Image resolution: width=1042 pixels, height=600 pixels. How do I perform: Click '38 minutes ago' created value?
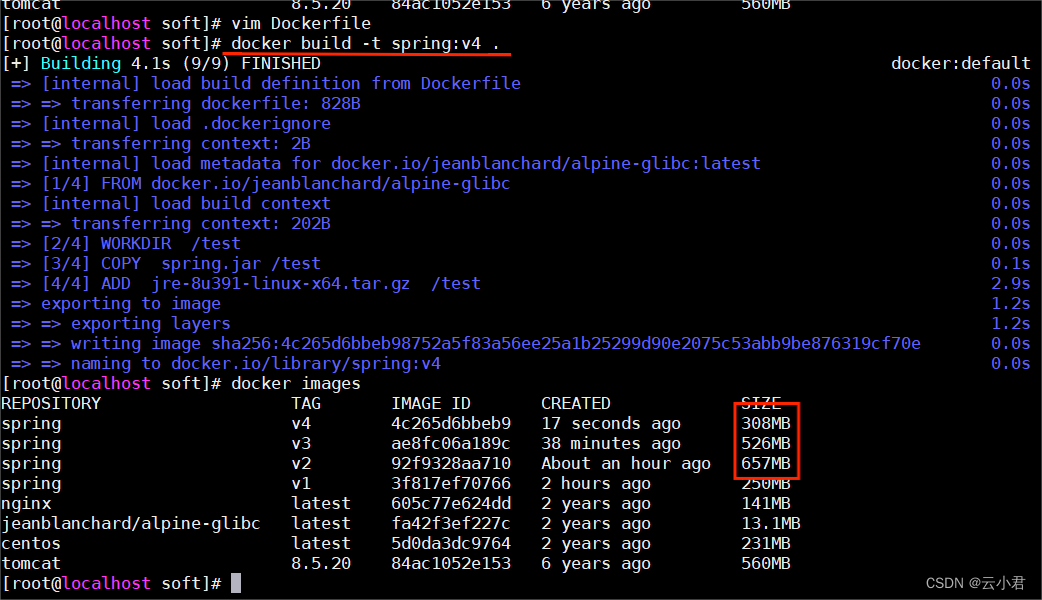pos(611,444)
